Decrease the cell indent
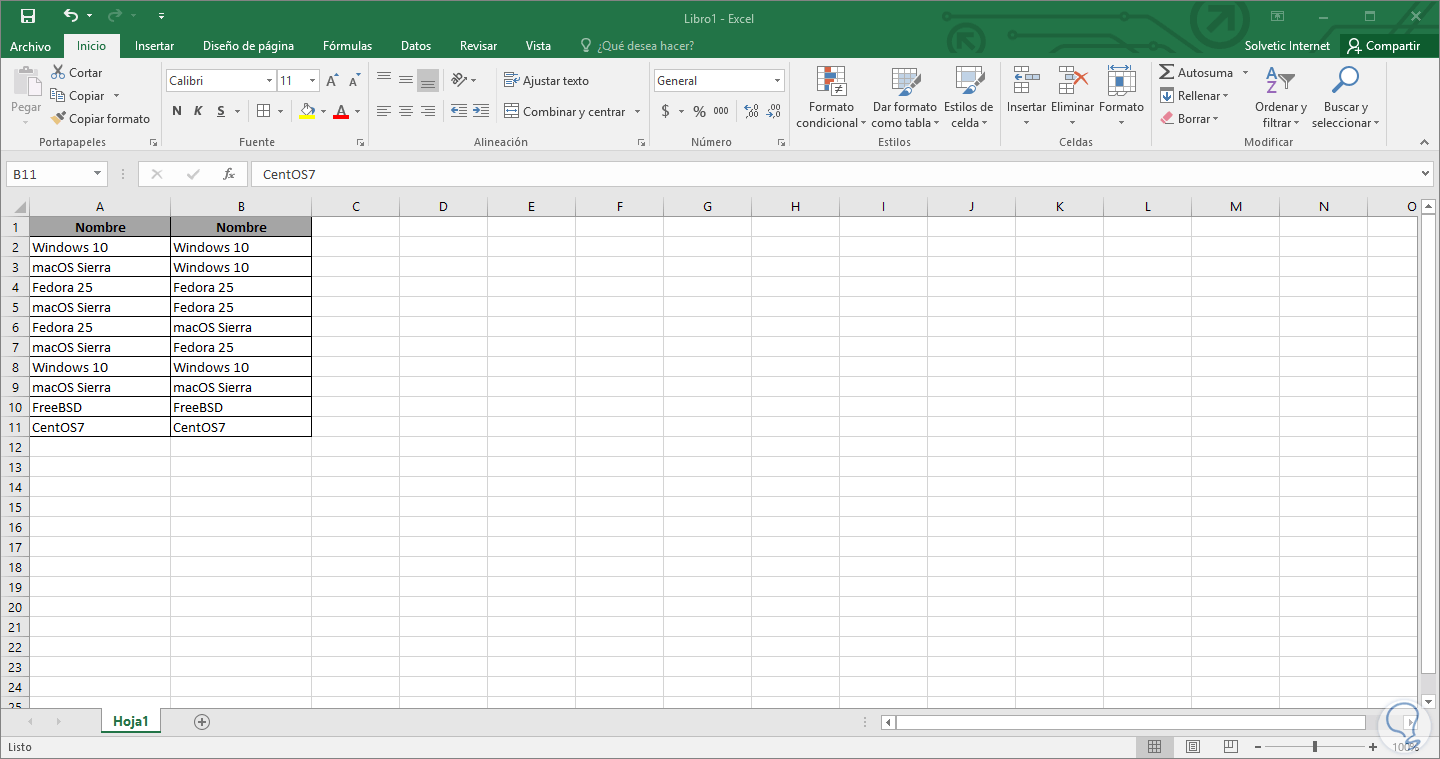Image resolution: width=1440 pixels, height=759 pixels. click(459, 111)
